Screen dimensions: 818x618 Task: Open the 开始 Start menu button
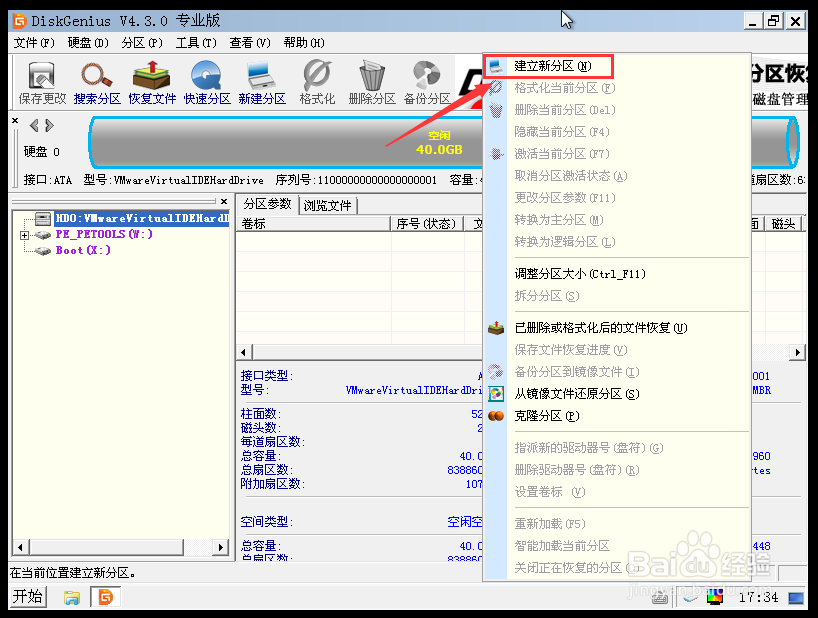point(28,596)
